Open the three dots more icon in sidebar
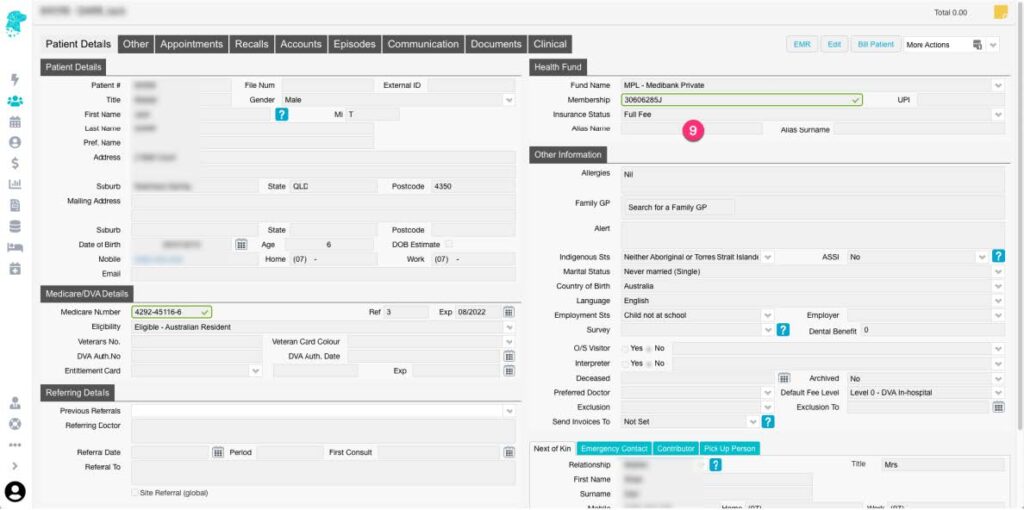The image size is (1024, 510). click(15, 445)
